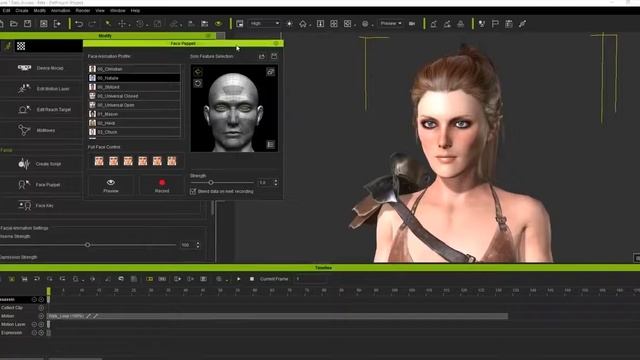Image resolution: width=640 pixels, height=360 pixels.
Task: Click the Current Frame input field
Action: (x=310, y=279)
